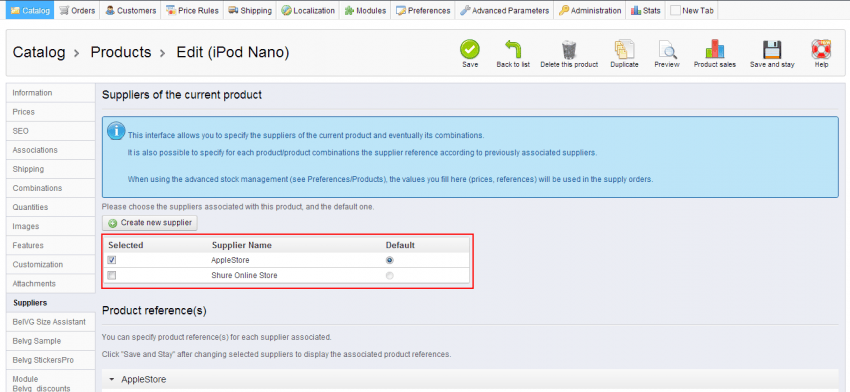Check the Shure Online Store checkbox
Screen dimensions: 850x392
pos(112,275)
